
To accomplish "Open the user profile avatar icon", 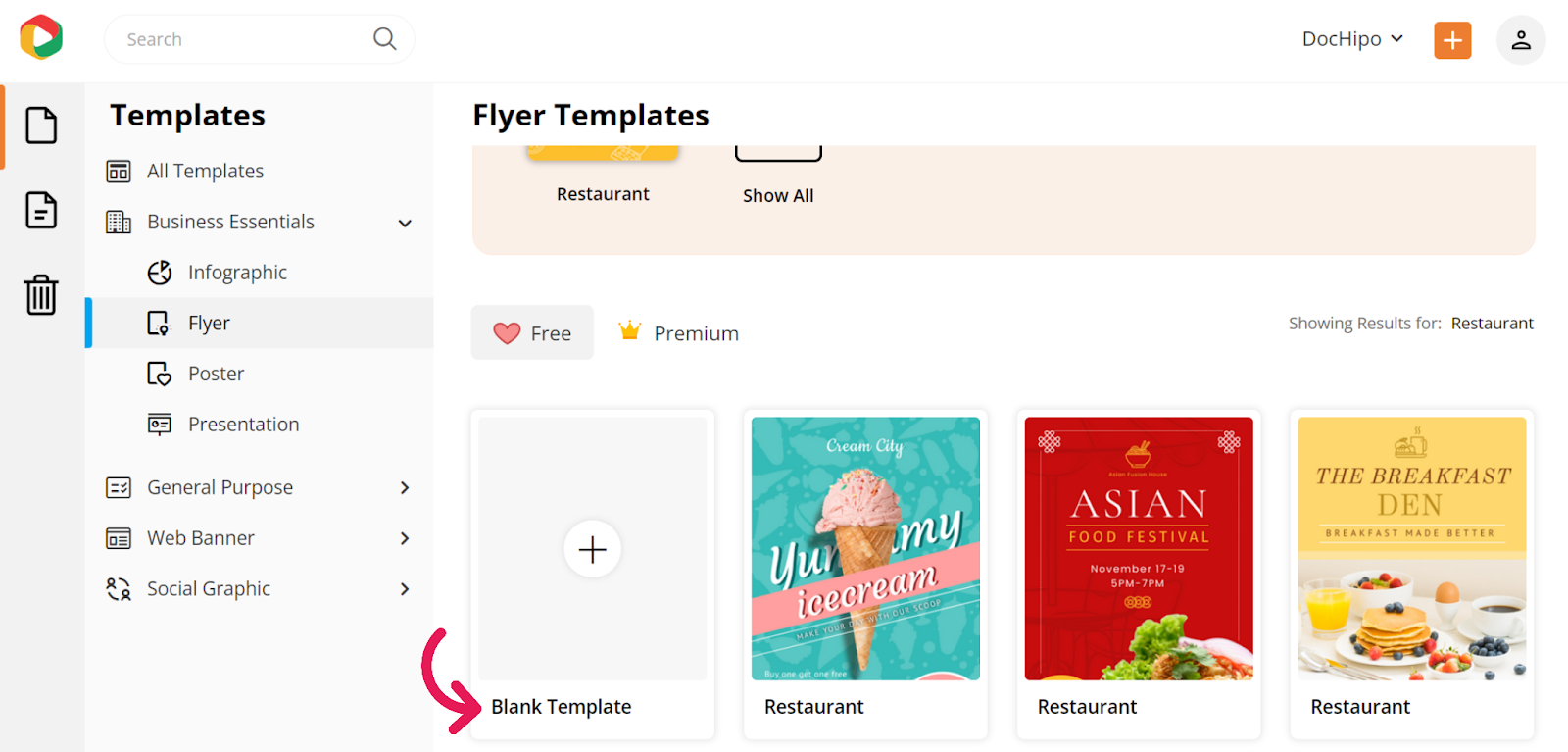I will [1521, 40].
